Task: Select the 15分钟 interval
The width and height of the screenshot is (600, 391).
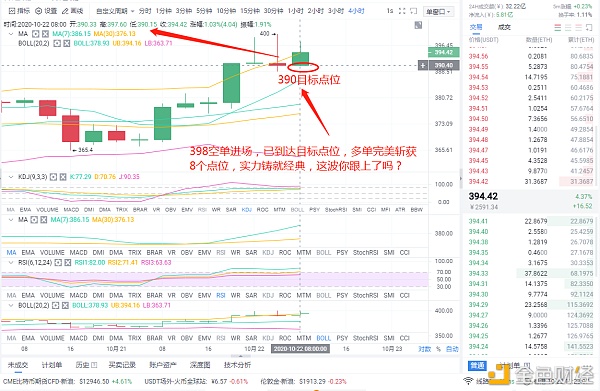Action: tap(250, 11)
